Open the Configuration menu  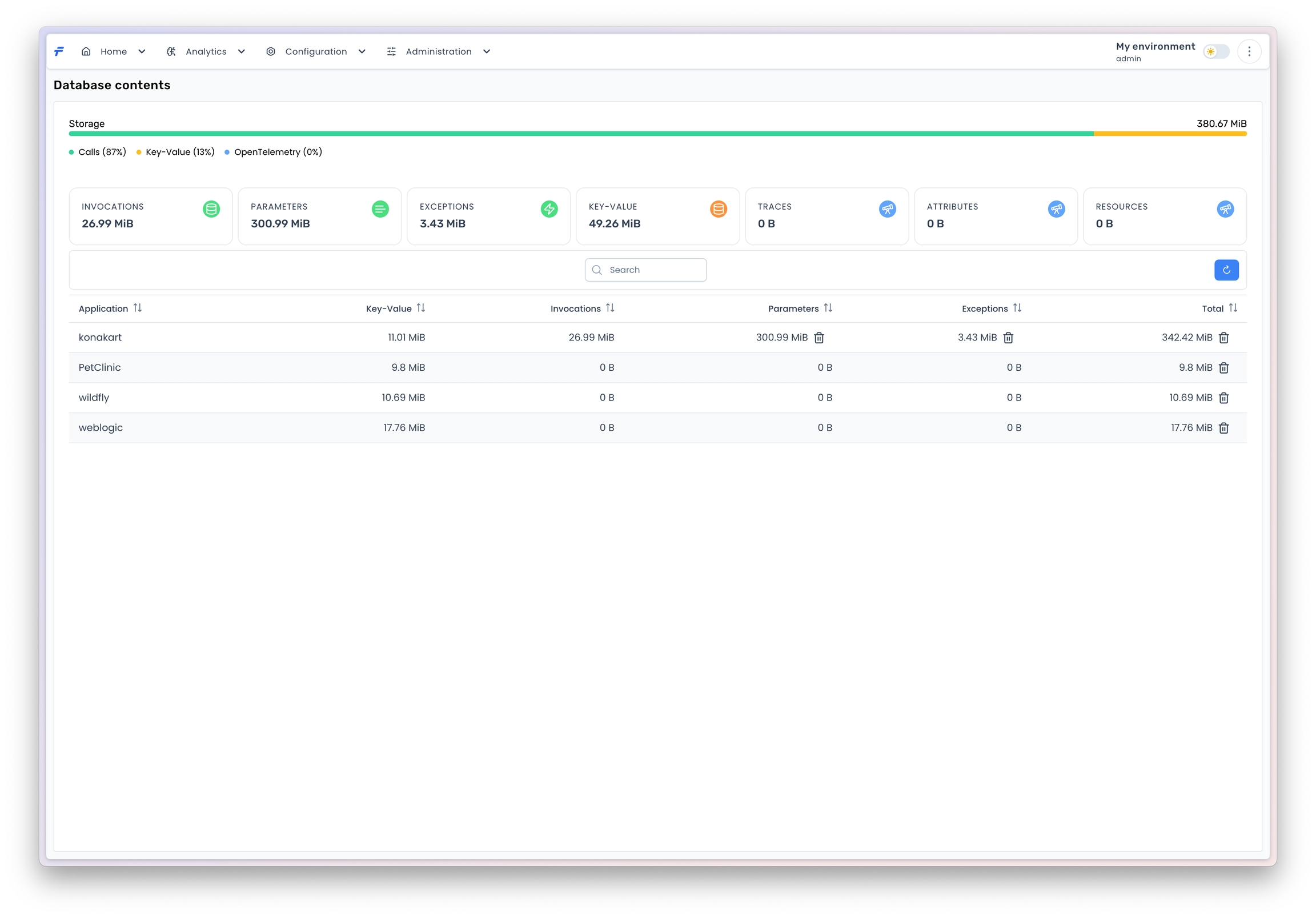coord(315,51)
